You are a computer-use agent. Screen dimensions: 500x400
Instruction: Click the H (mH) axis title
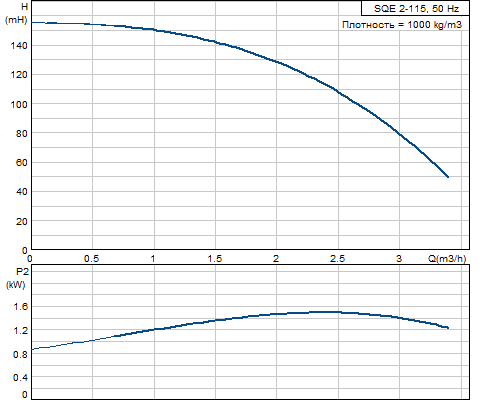tap(16, 13)
